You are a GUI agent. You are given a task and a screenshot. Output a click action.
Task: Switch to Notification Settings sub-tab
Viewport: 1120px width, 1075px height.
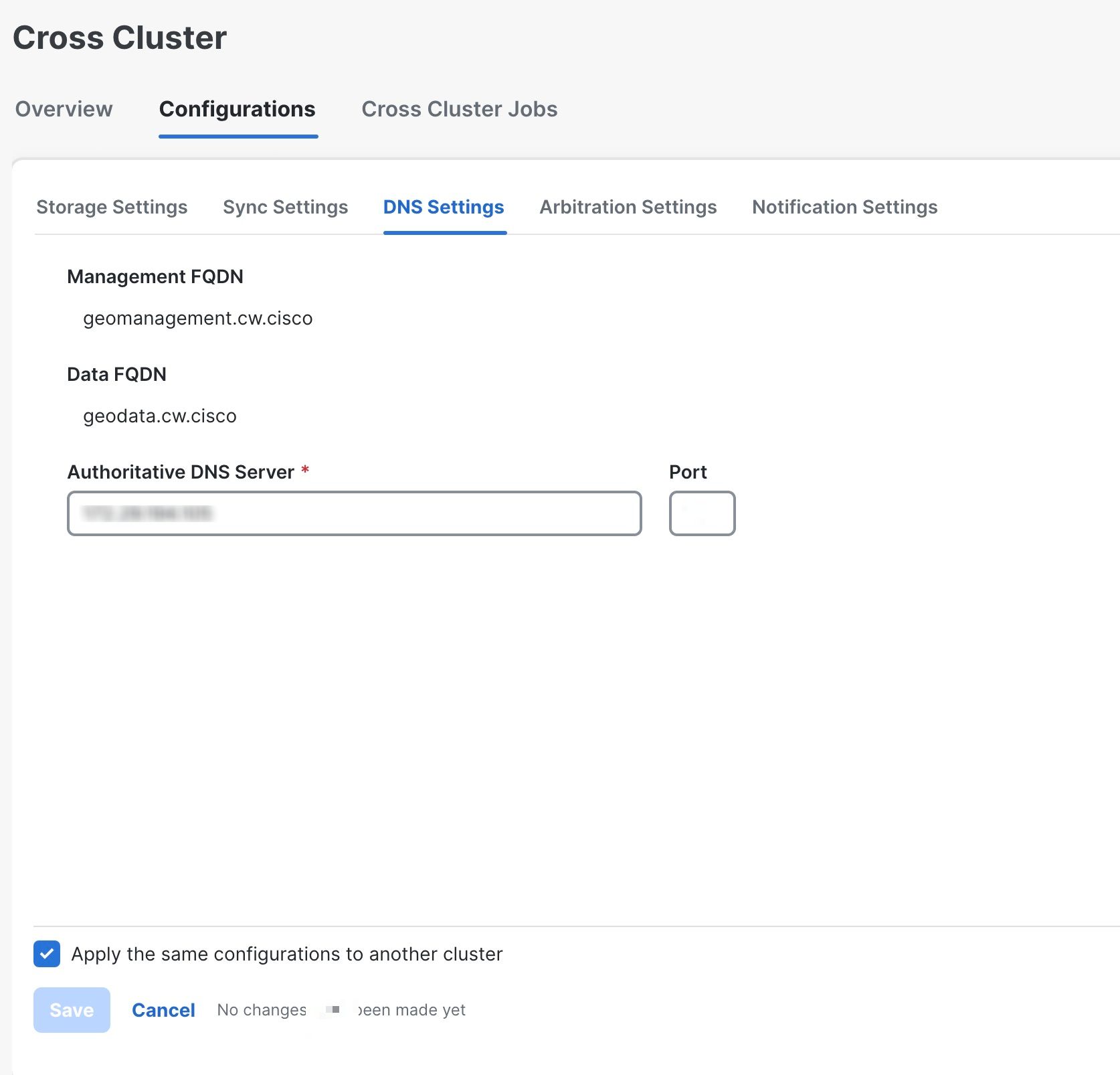tap(844, 207)
